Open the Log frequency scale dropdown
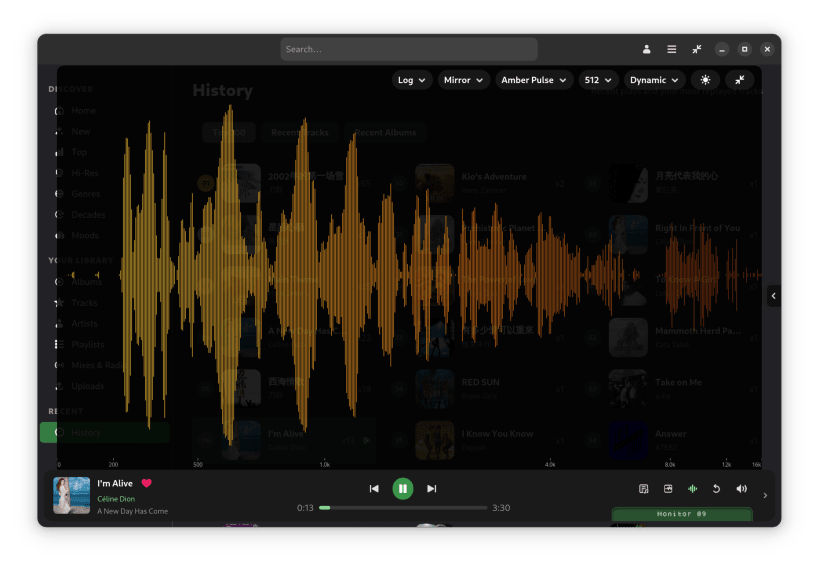Image resolution: width=819 pixels, height=568 pixels. pyautogui.click(x=412, y=80)
